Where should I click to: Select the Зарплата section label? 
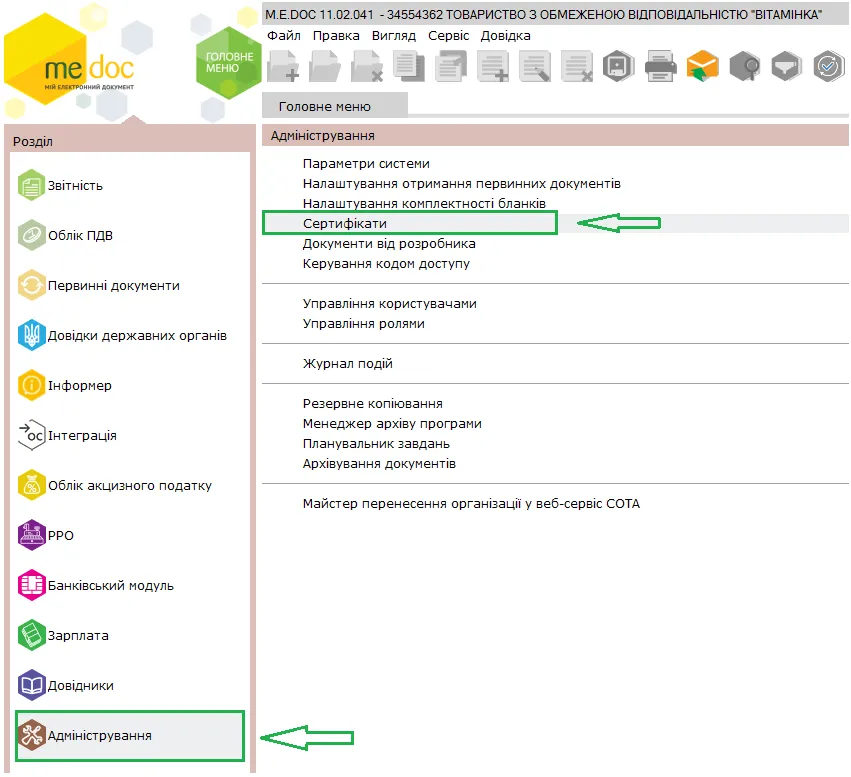[x=78, y=635]
